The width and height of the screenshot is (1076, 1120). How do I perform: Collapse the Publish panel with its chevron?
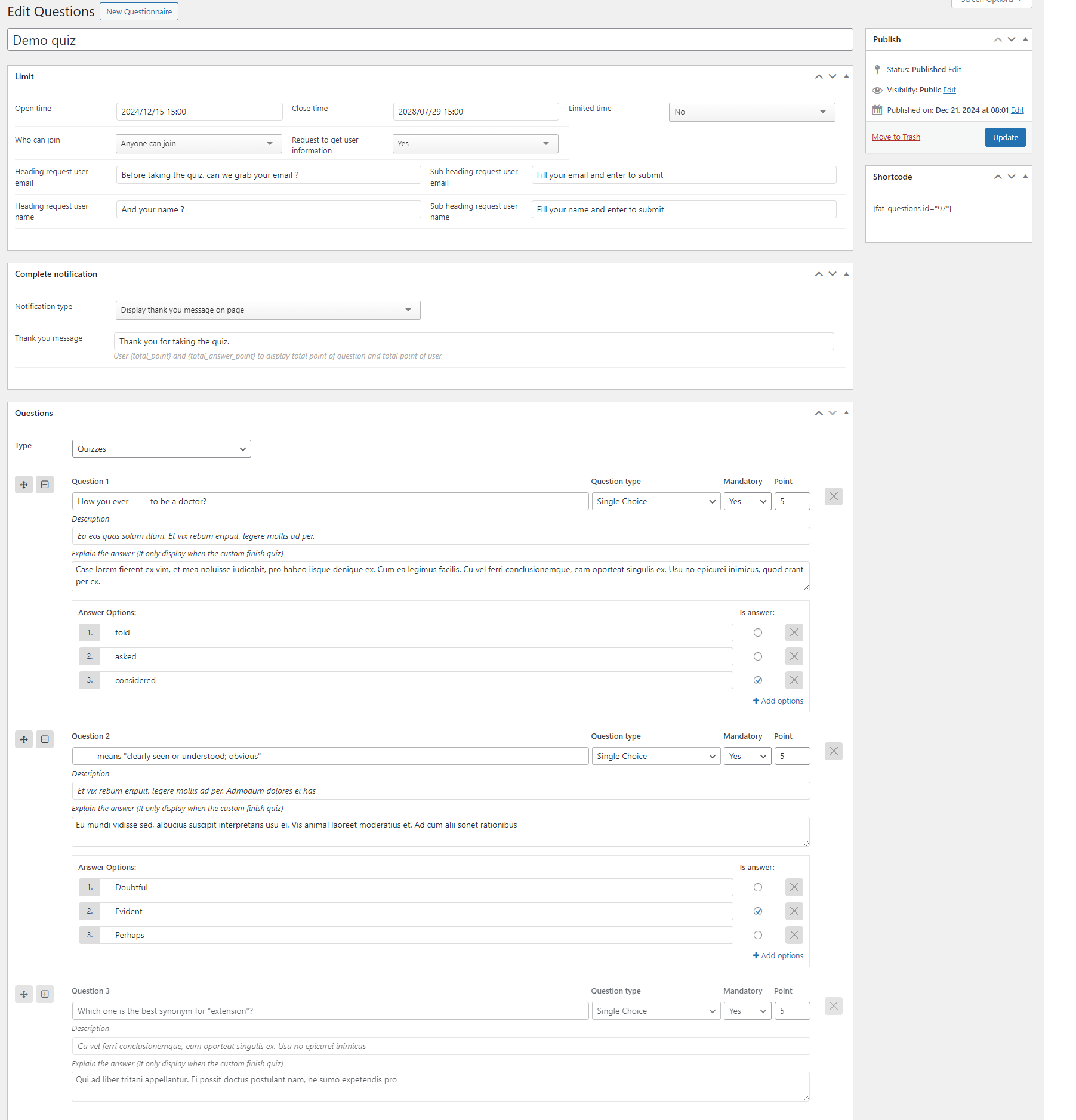[x=1025, y=39]
